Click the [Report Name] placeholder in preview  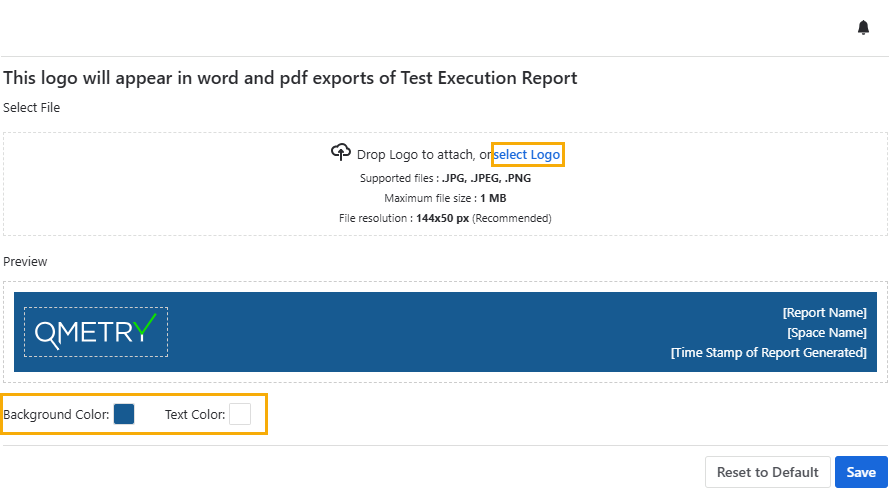point(824,312)
